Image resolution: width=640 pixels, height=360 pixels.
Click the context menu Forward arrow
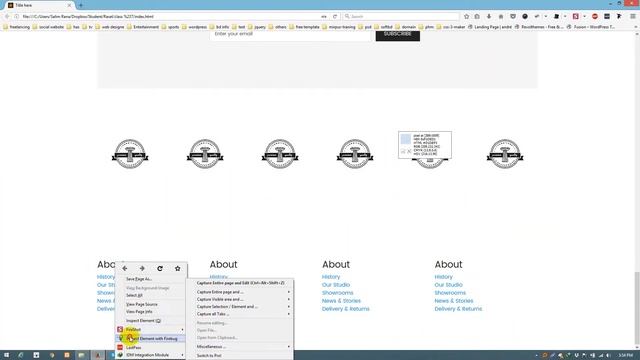(x=142, y=269)
